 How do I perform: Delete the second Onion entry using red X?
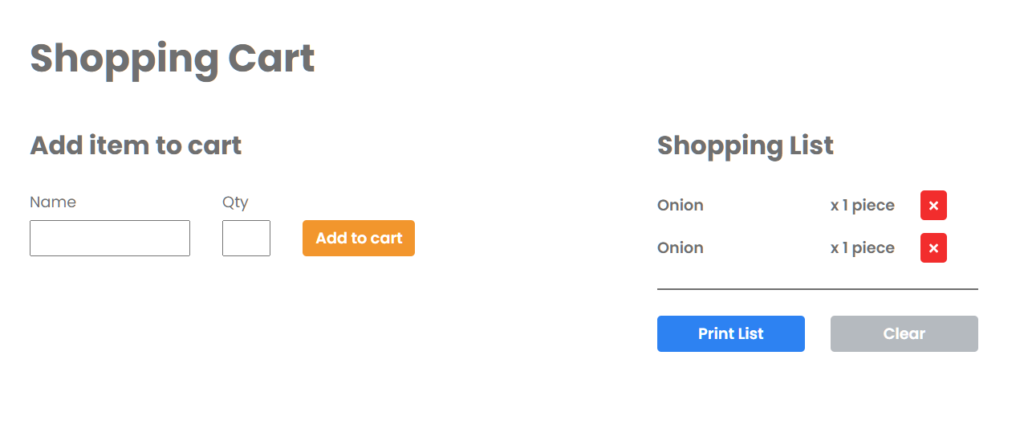click(x=933, y=248)
